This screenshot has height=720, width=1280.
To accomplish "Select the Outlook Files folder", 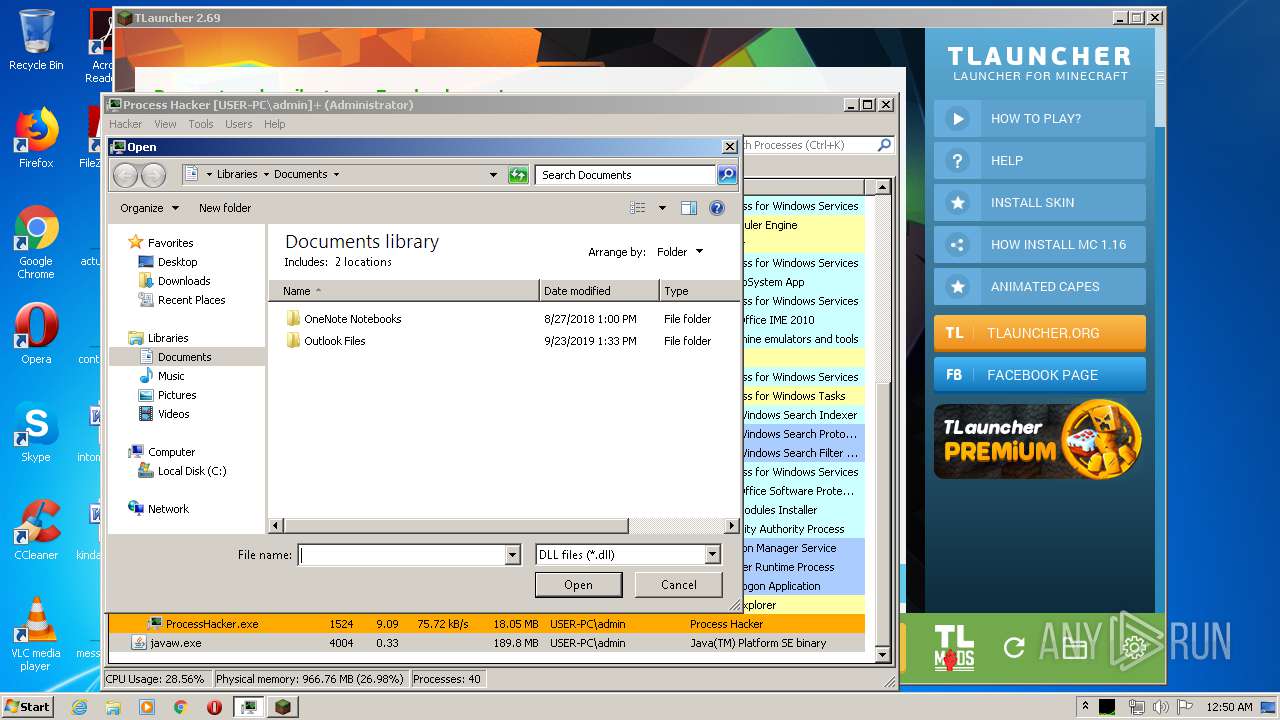I will pos(334,341).
